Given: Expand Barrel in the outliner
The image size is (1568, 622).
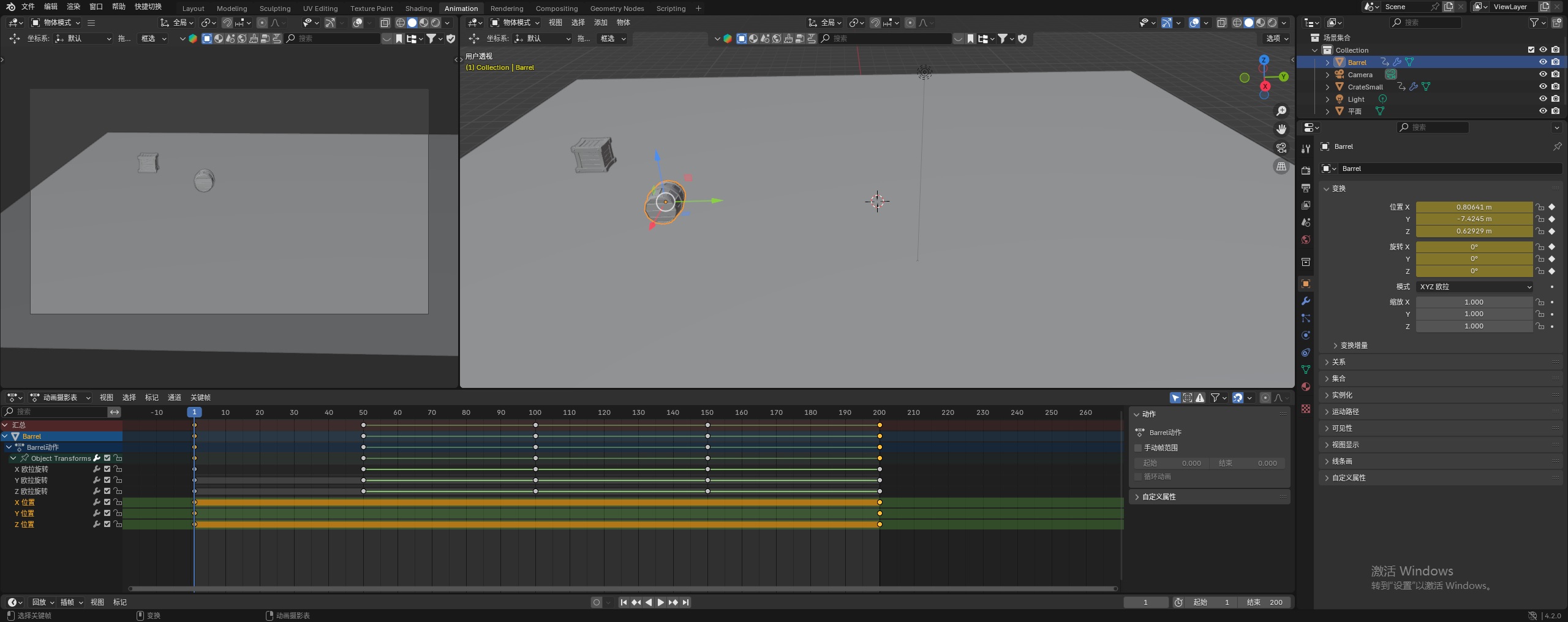Looking at the screenshot, I should point(1327,63).
